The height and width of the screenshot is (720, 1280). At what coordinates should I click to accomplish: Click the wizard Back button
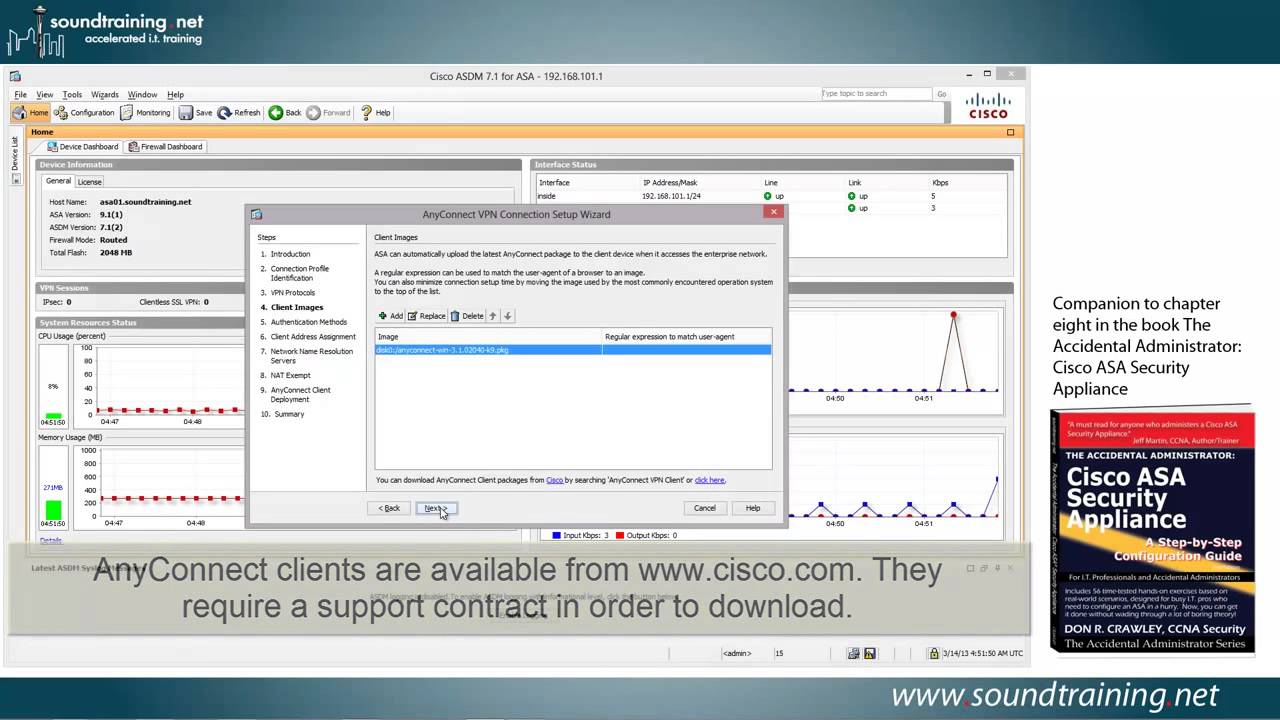(390, 508)
